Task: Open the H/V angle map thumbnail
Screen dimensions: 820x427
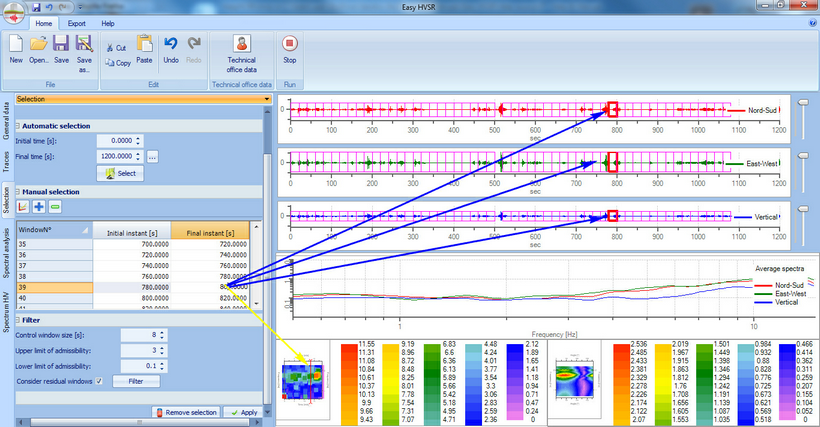Action: (574, 380)
